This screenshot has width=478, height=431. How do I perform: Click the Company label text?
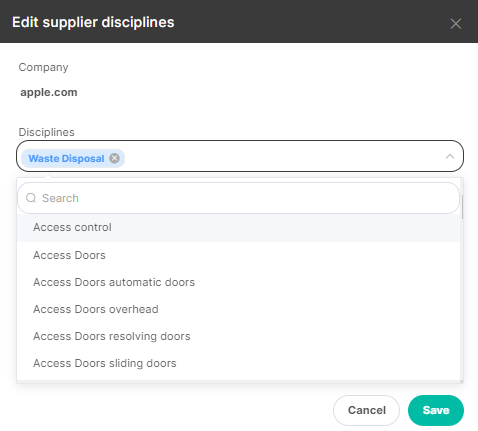point(43,67)
